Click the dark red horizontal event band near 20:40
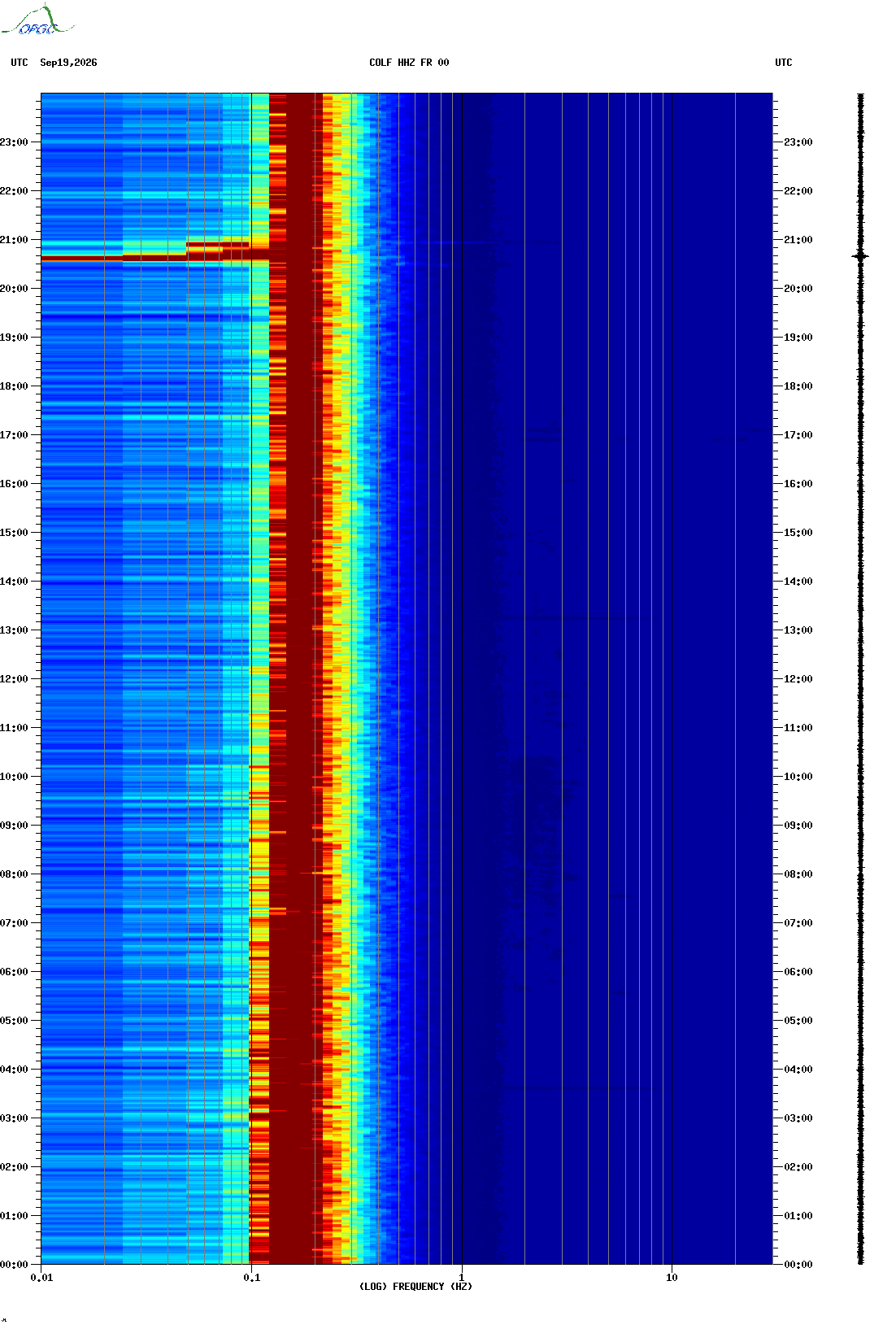This screenshot has height=1329, width=896. [154, 259]
